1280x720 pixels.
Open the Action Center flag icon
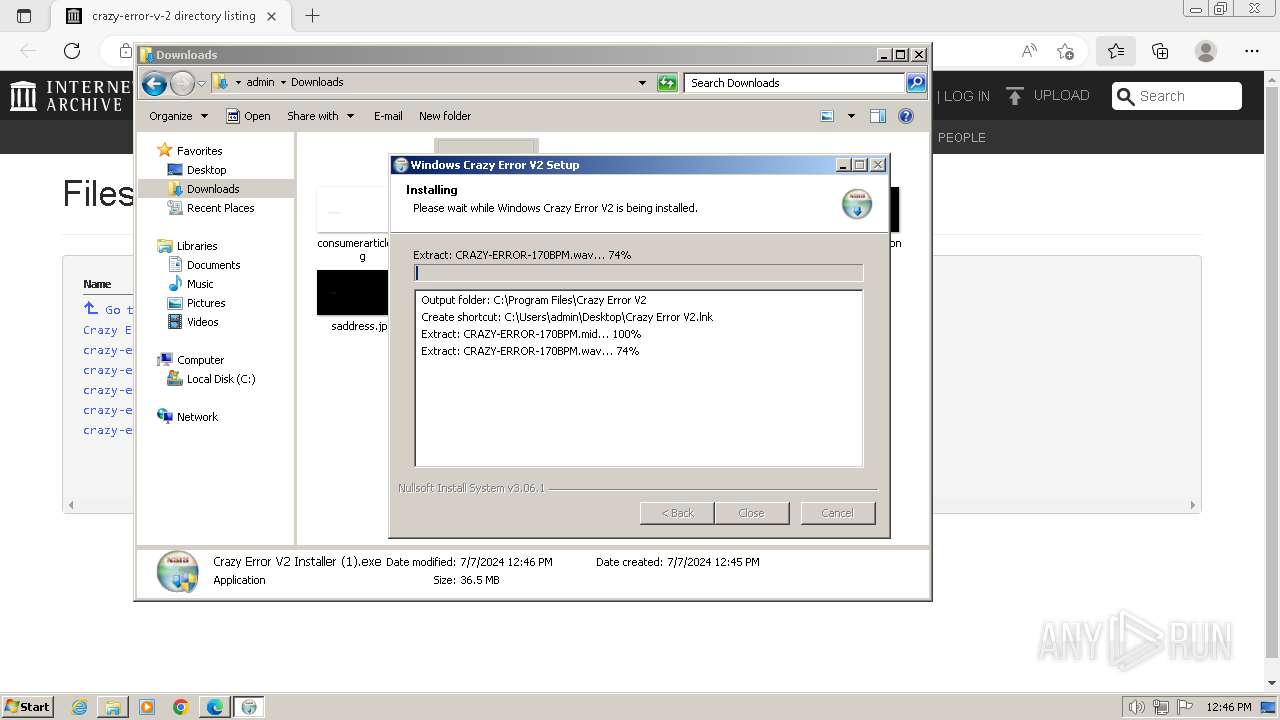coord(1185,707)
